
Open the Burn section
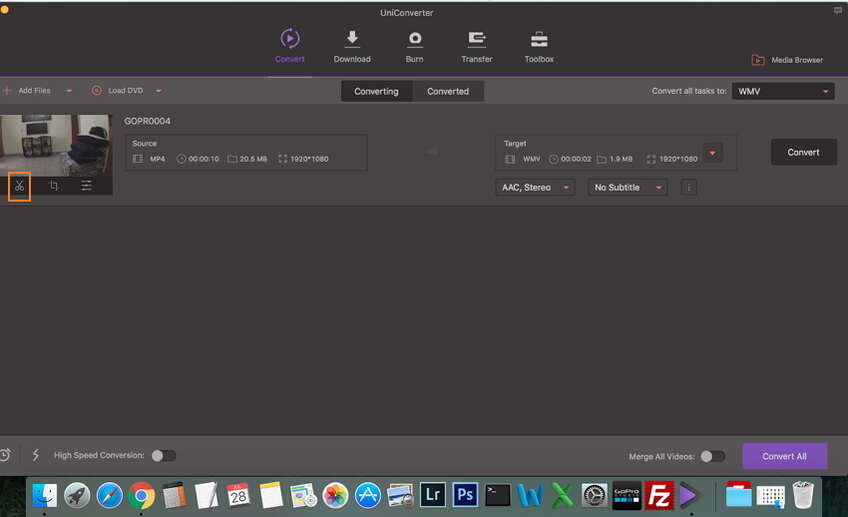(414, 46)
